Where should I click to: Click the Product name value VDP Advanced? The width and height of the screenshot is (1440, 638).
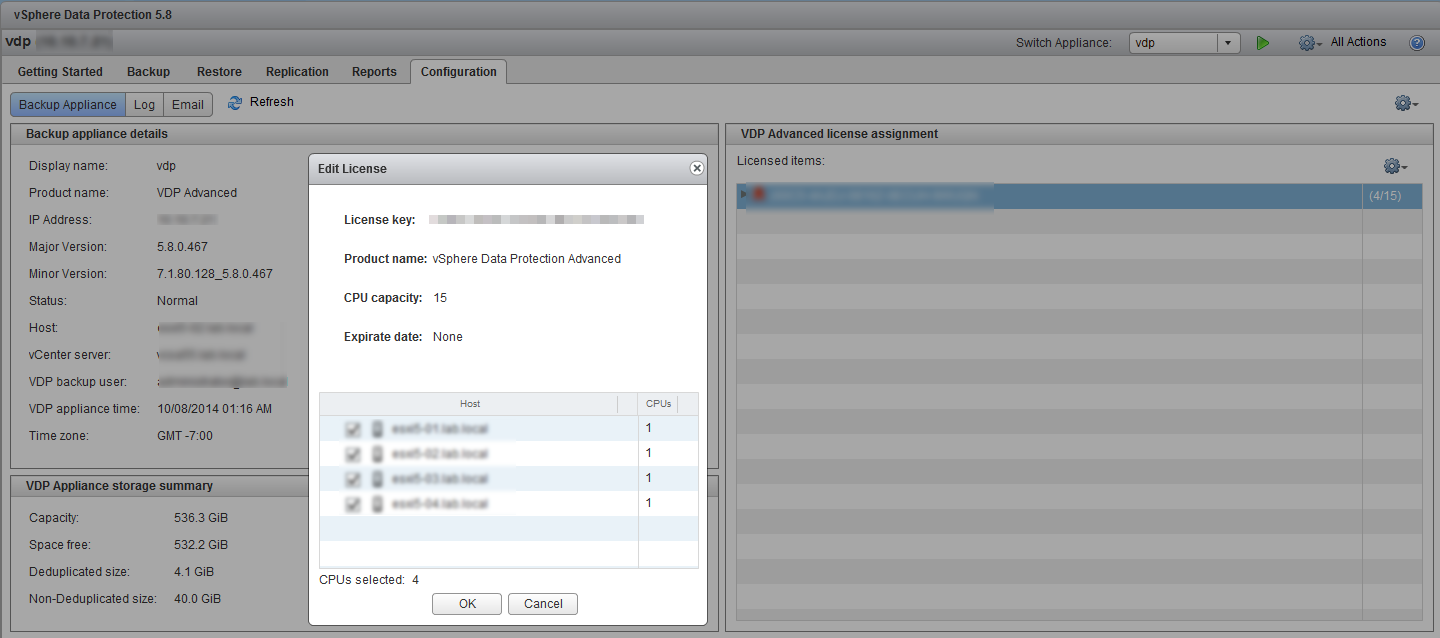[197, 193]
